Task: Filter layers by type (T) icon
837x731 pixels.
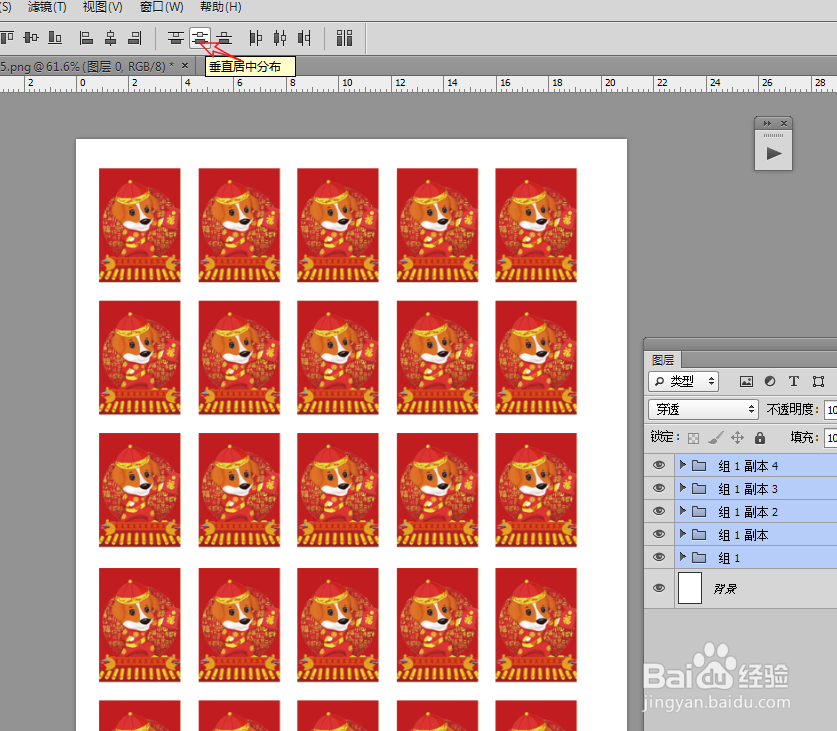Action: 794,381
